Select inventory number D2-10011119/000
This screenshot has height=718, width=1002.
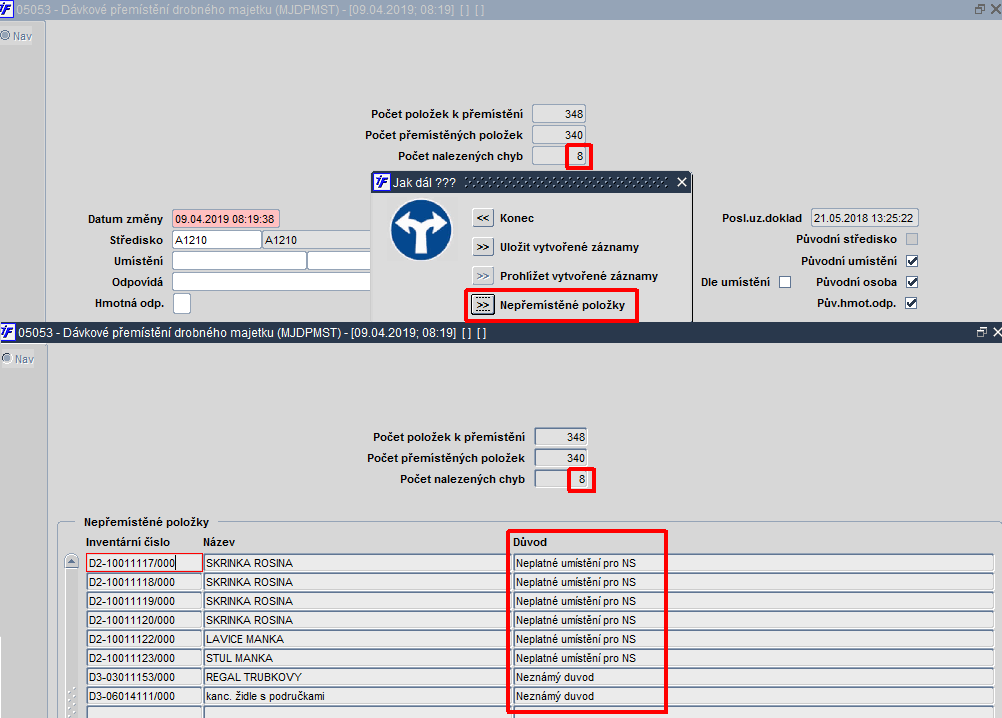(144, 601)
